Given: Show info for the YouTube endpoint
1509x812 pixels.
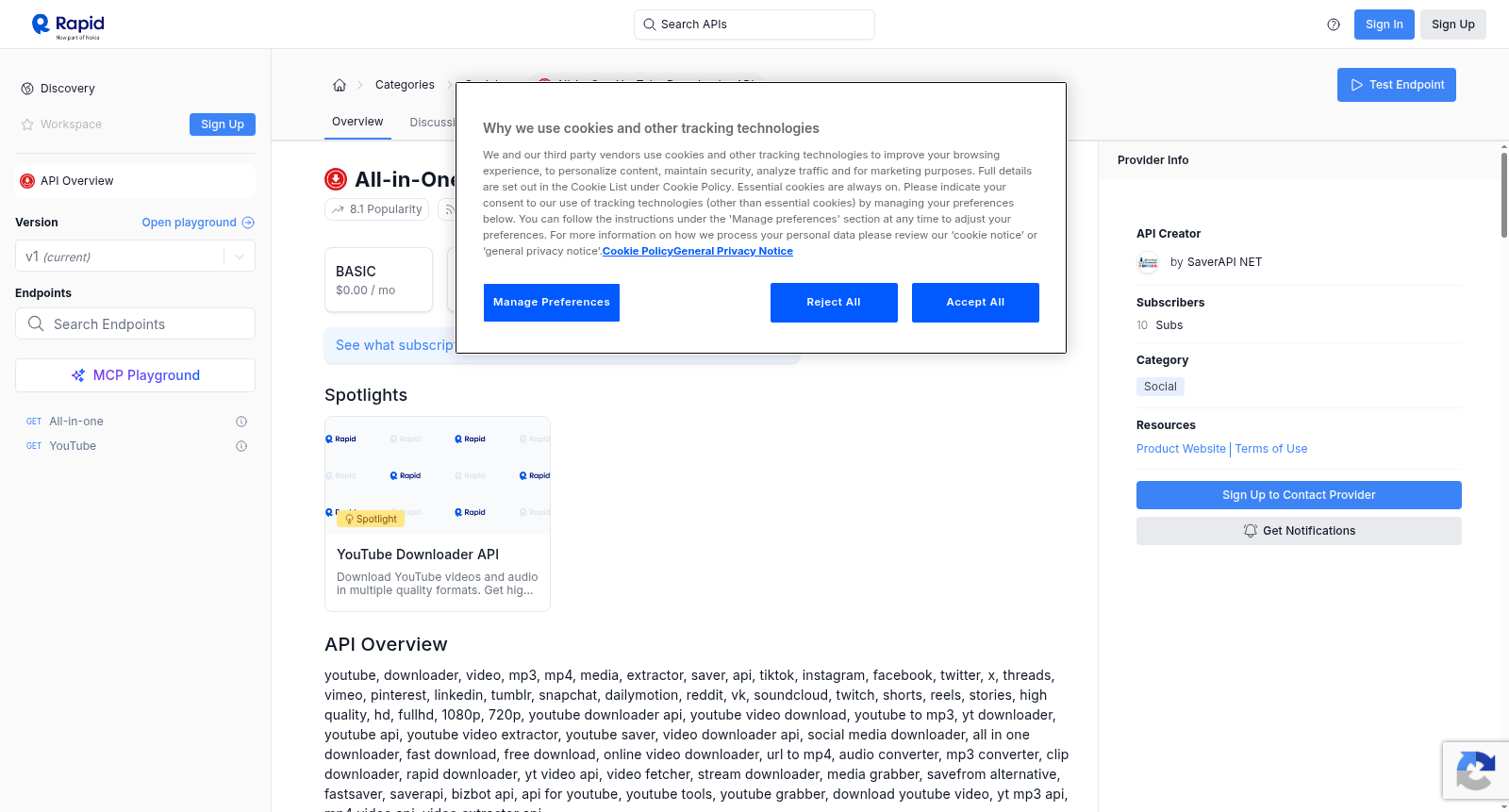Looking at the screenshot, I should (x=241, y=446).
